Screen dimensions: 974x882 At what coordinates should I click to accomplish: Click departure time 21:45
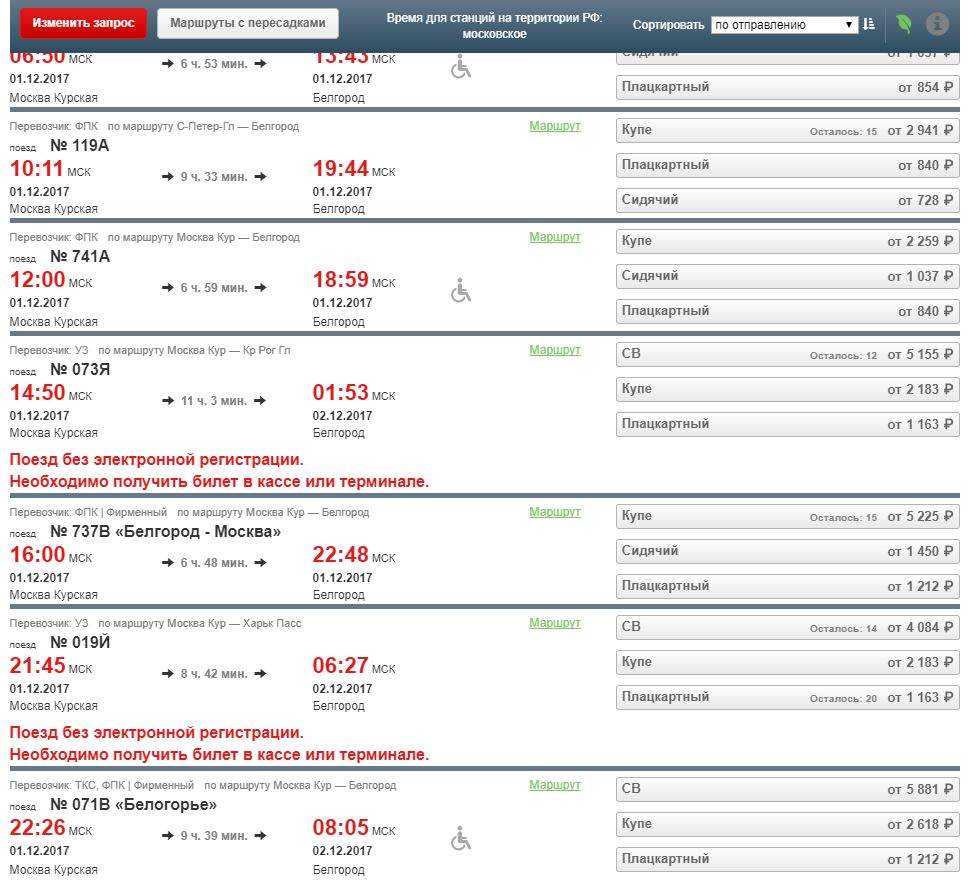tap(37, 666)
